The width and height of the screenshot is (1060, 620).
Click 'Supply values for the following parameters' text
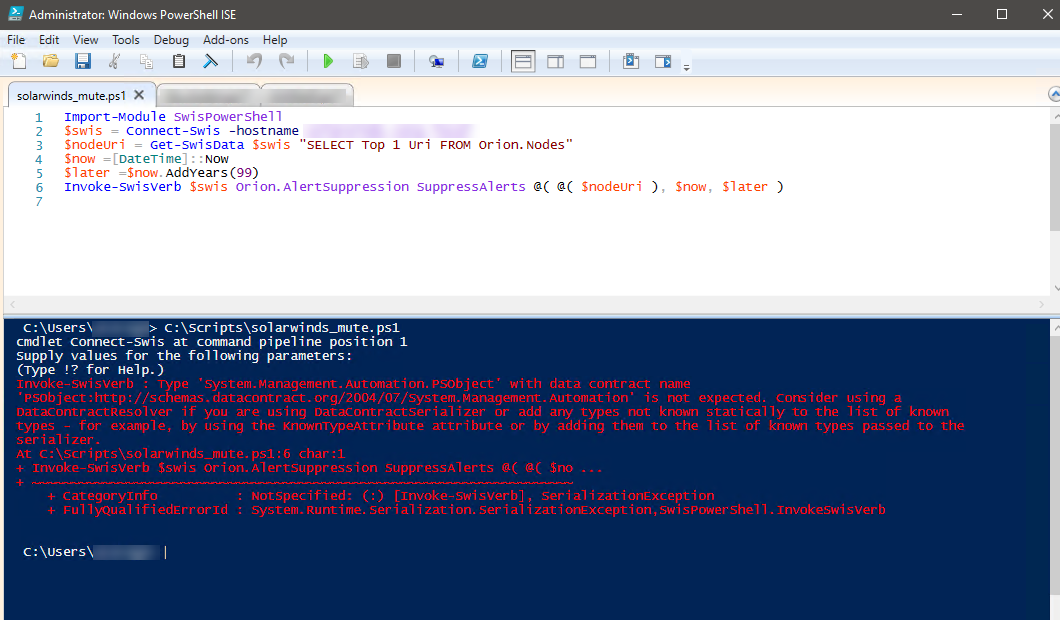click(184, 356)
